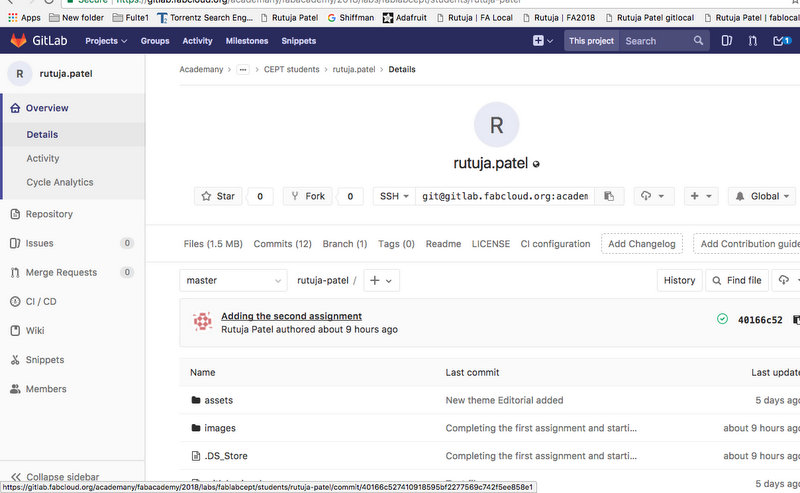Click the Issues icon in sidebar
This screenshot has width=800, height=493.
click(15, 243)
